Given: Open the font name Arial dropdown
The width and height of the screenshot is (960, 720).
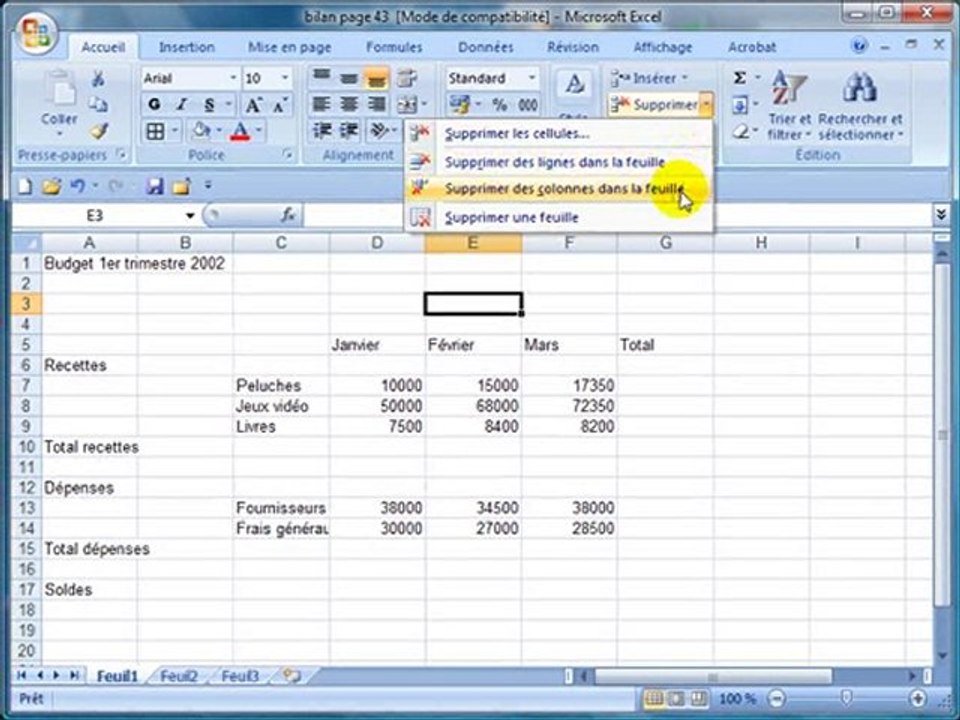Looking at the screenshot, I should [233, 78].
